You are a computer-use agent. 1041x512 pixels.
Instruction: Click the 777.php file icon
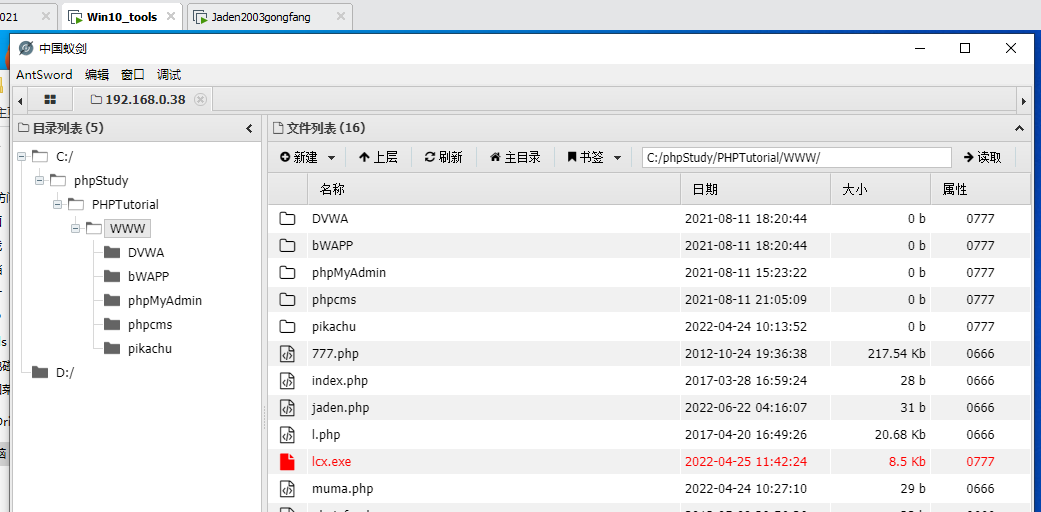tap(288, 354)
